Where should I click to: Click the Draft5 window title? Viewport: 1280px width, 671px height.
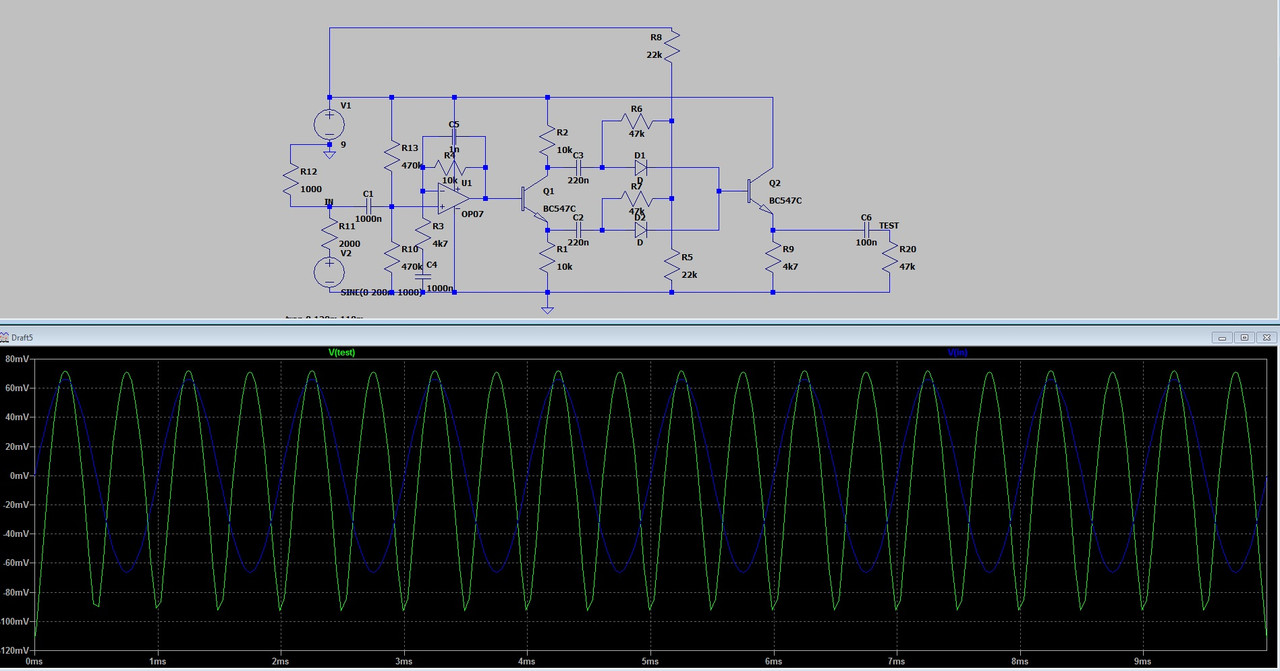[21, 338]
